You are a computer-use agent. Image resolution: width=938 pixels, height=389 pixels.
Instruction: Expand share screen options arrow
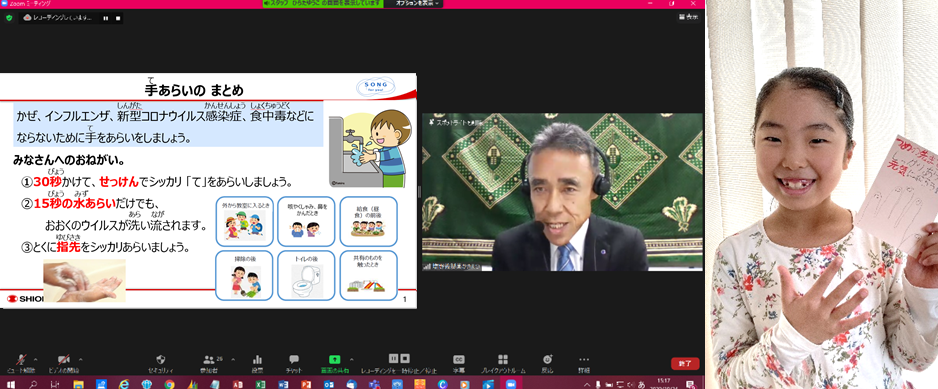click(x=352, y=360)
